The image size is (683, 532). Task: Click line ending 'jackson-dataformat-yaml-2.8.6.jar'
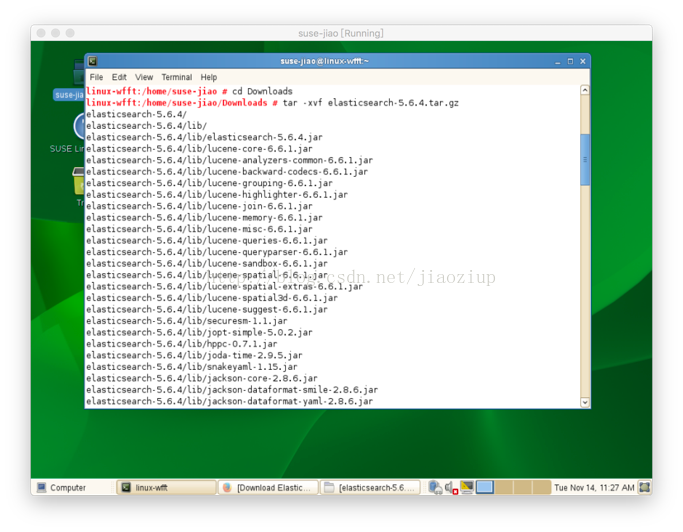pyautogui.click(x=230, y=401)
